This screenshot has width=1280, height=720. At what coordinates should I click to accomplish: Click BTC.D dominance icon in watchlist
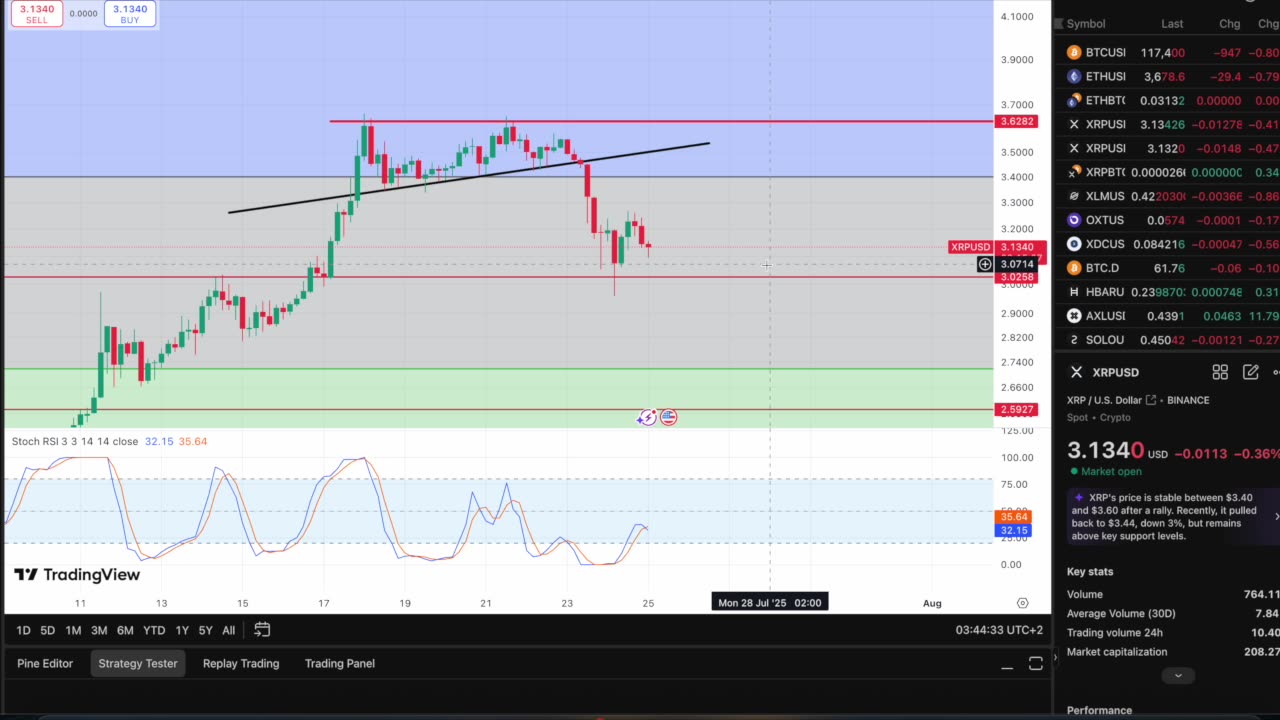pyautogui.click(x=1074, y=268)
